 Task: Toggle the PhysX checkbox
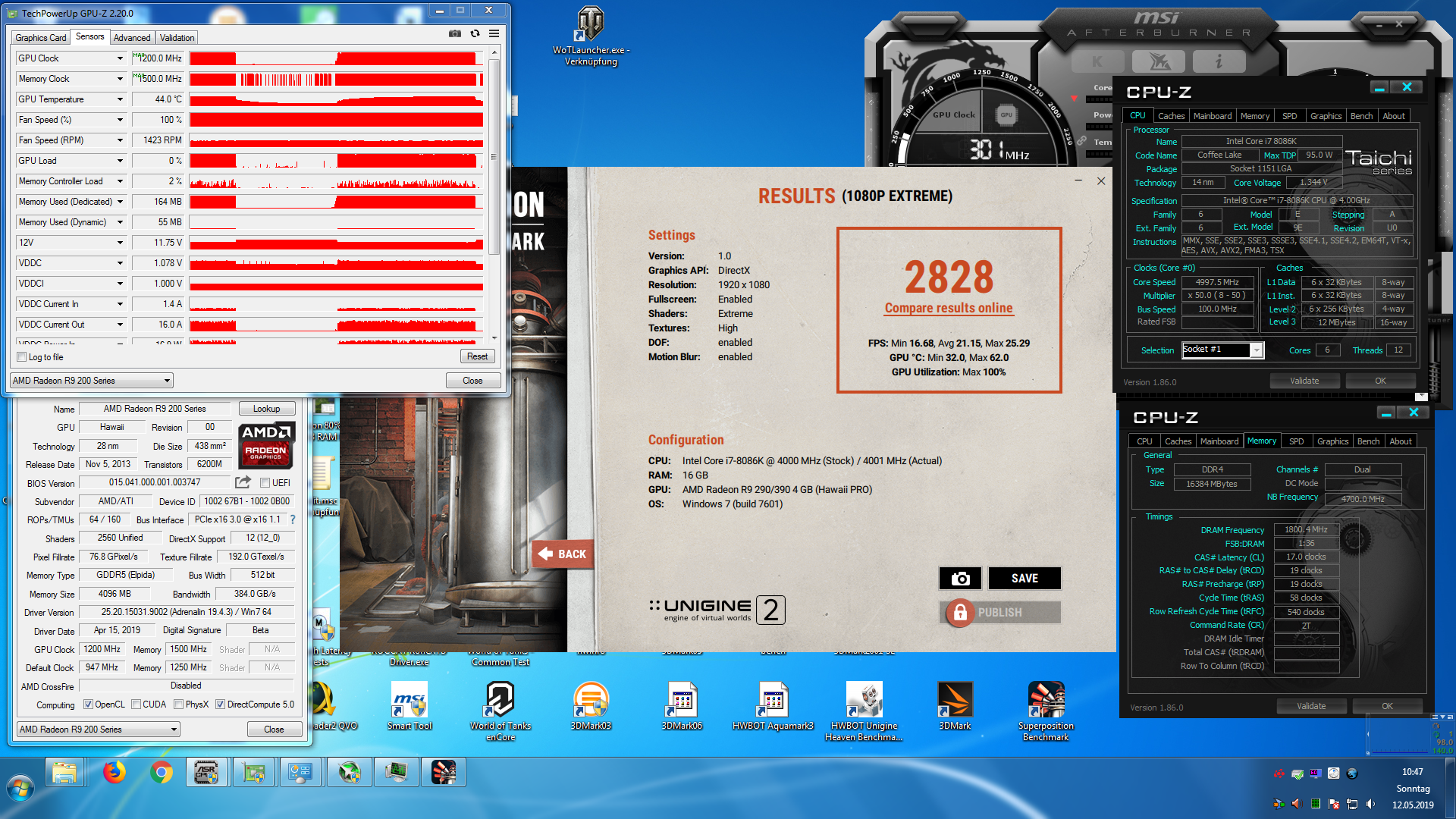pyautogui.click(x=178, y=704)
